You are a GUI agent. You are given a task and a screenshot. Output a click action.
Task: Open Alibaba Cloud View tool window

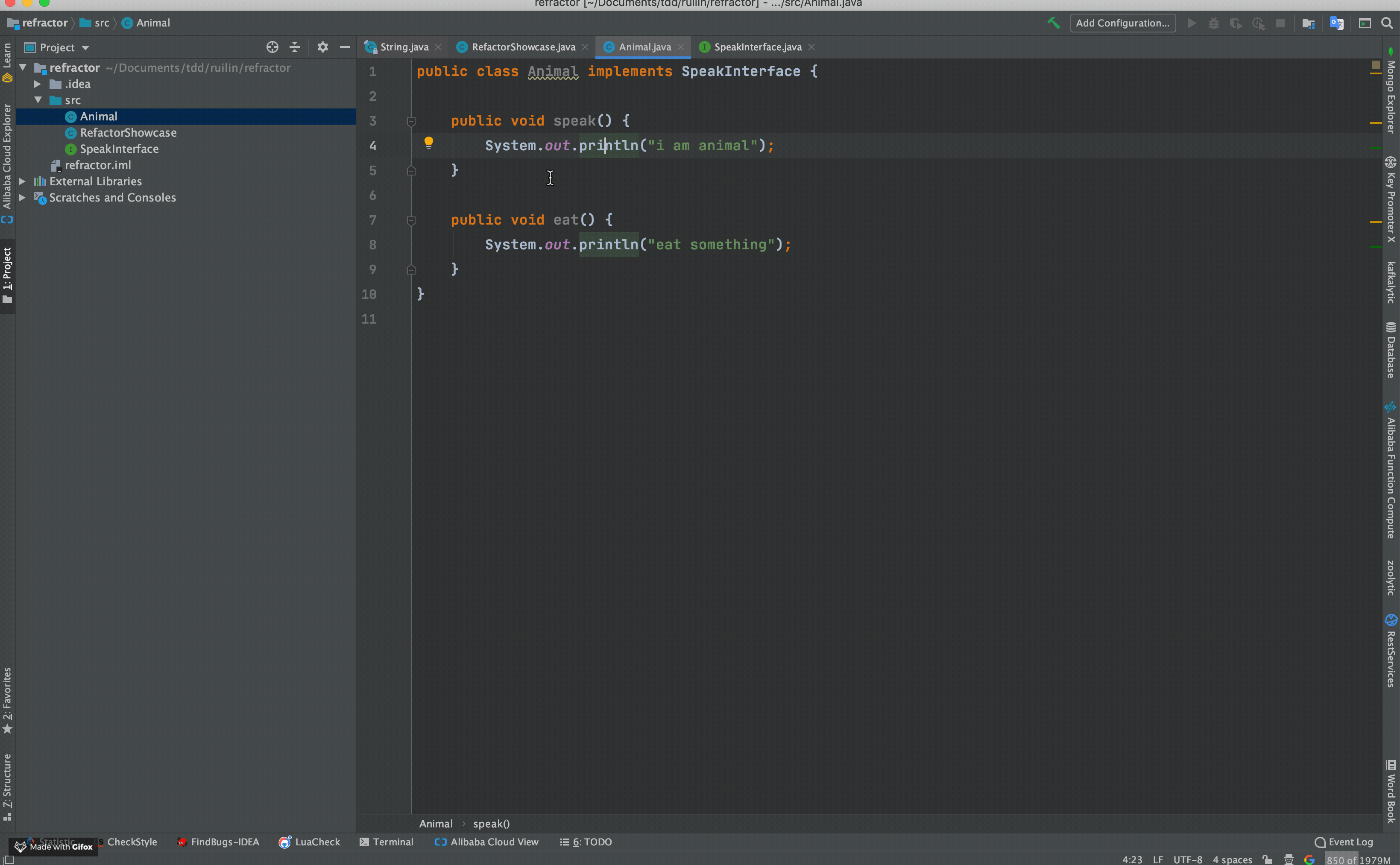click(x=487, y=842)
